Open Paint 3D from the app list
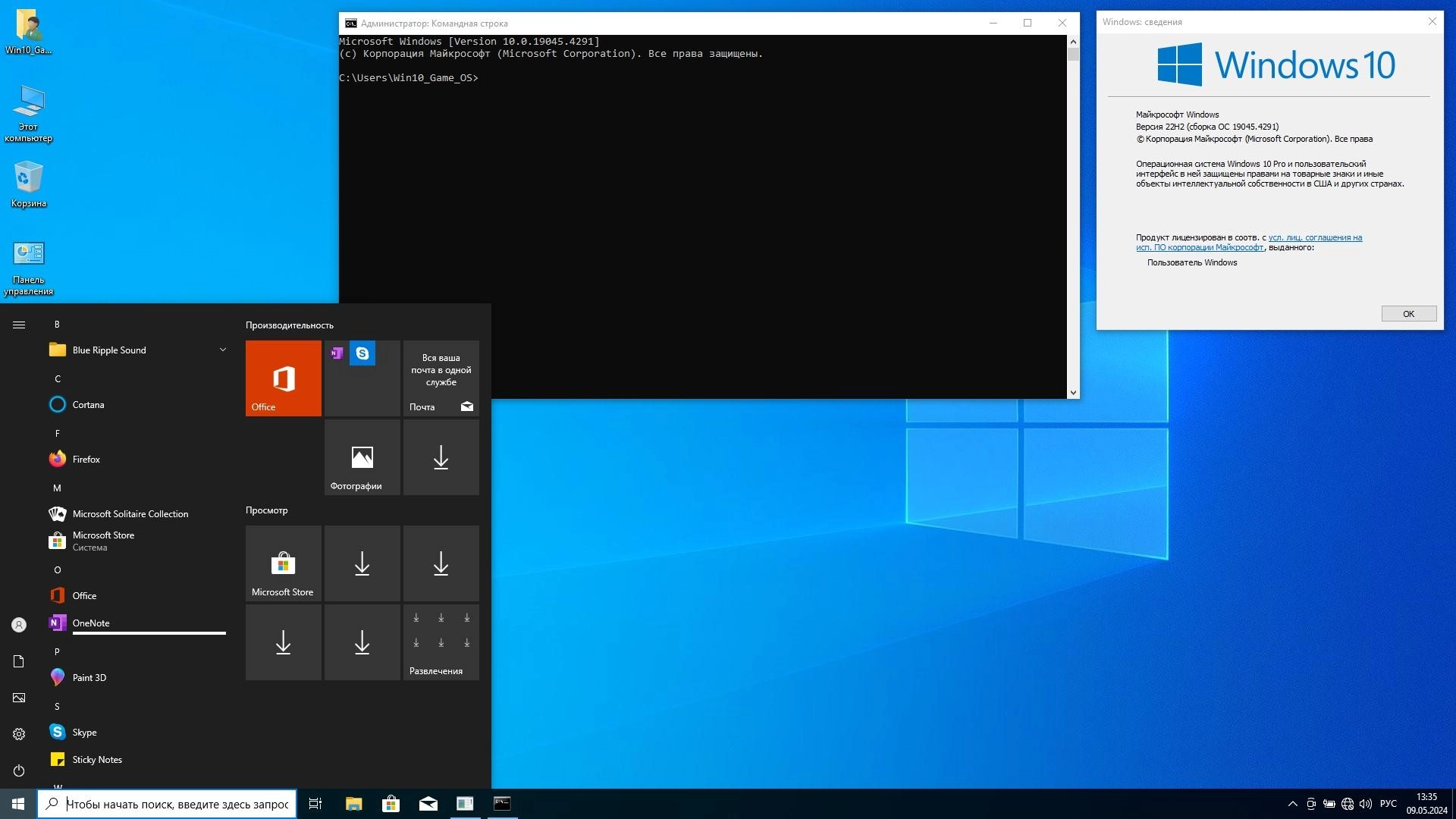 pyautogui.click(x=89, y=677)
